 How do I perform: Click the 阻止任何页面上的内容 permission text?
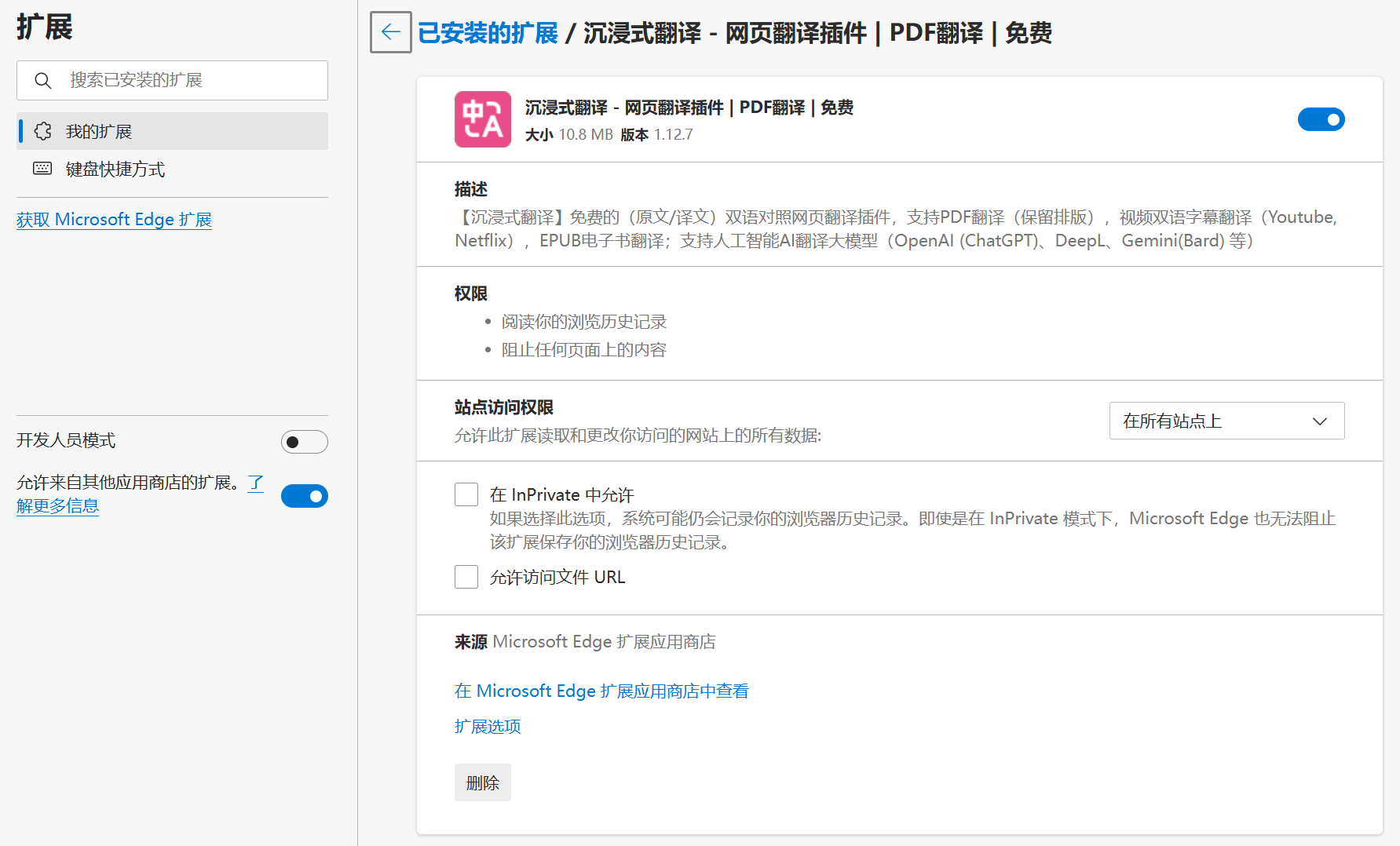click(x=584, y=350)
